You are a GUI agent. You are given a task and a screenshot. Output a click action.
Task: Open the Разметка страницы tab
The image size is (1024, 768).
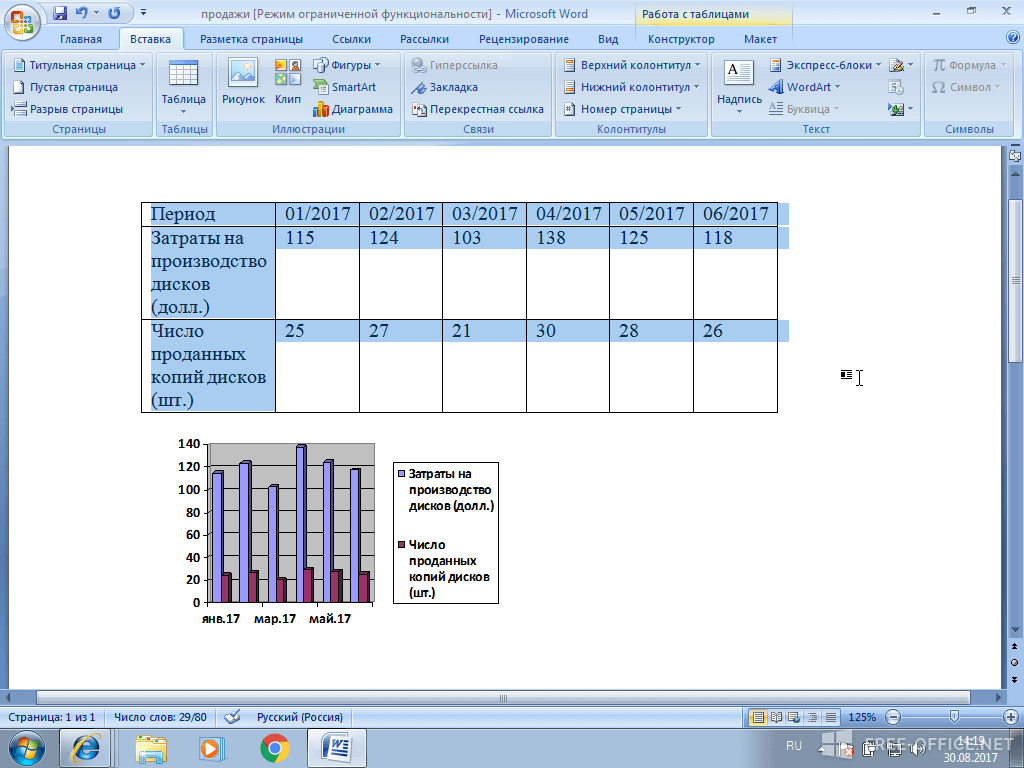coord(251,39)
